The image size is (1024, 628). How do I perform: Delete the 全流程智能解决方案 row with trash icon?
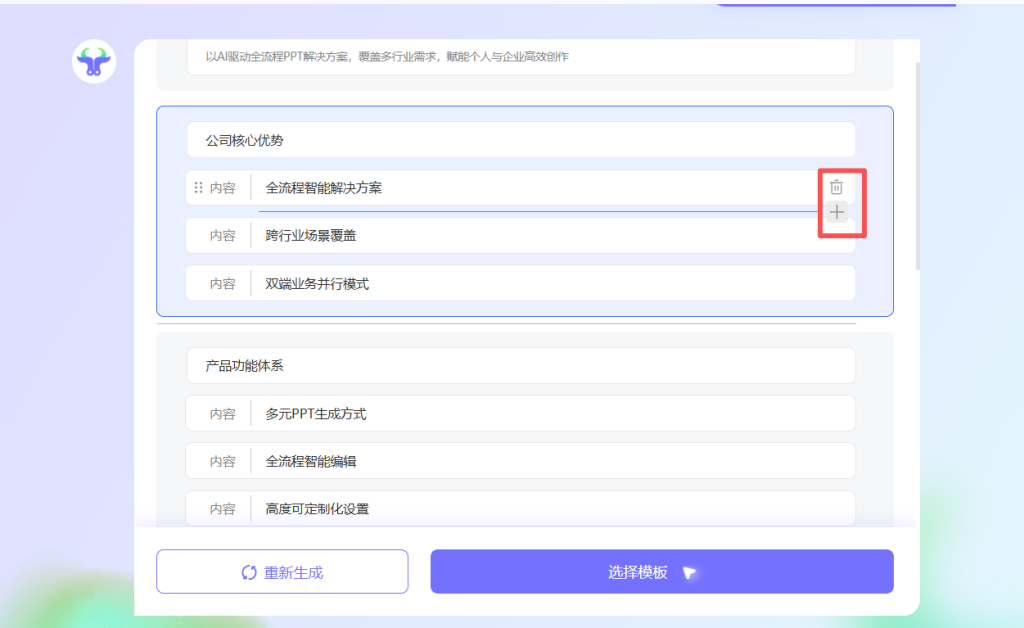tap(837, 187)
